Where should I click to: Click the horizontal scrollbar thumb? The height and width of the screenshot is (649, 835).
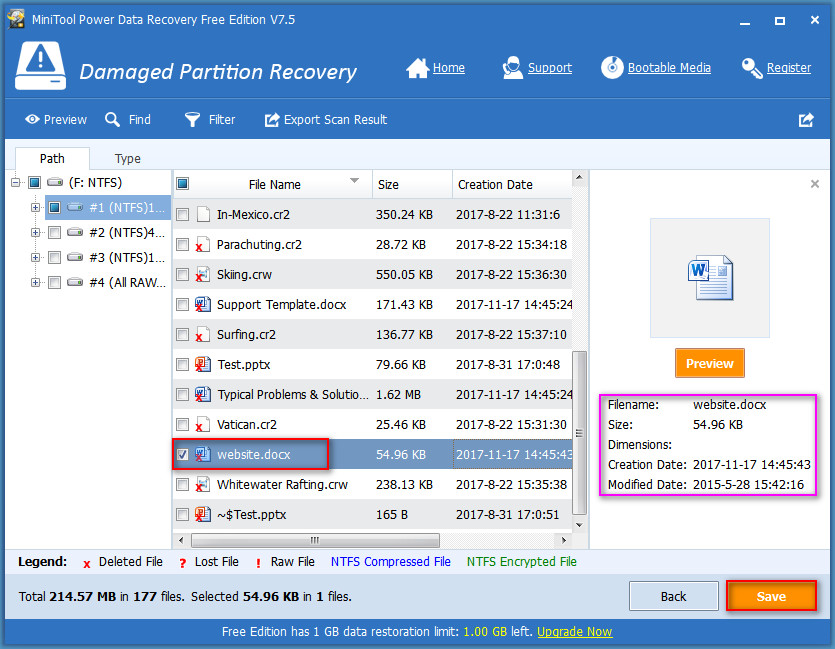point(315,540)
